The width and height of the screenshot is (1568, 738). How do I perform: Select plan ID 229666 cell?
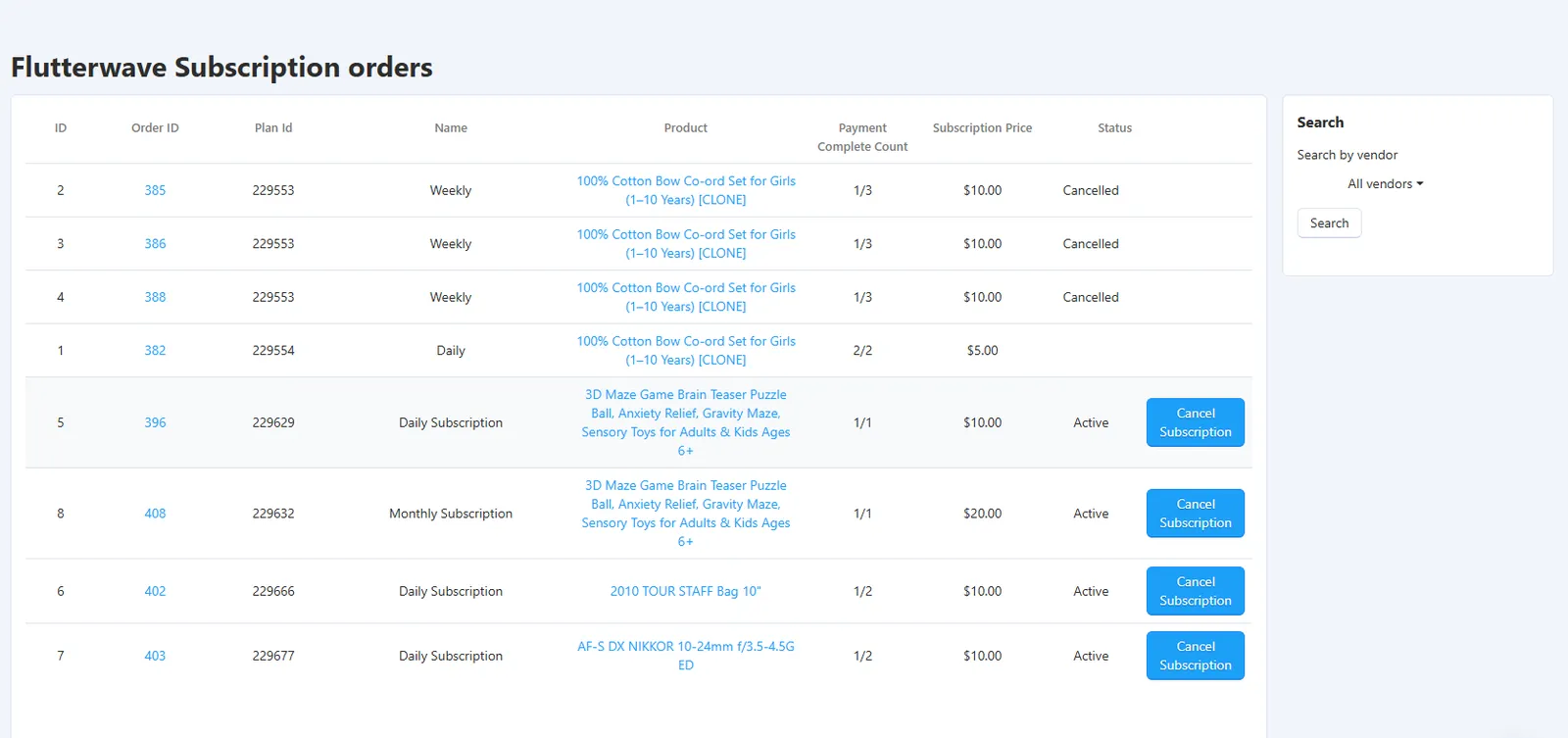click(x=273, y=591)
